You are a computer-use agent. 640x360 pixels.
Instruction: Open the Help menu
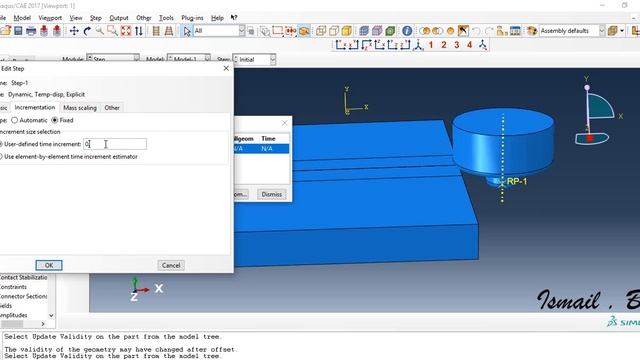pyautogui.click(x=217, y=18)
